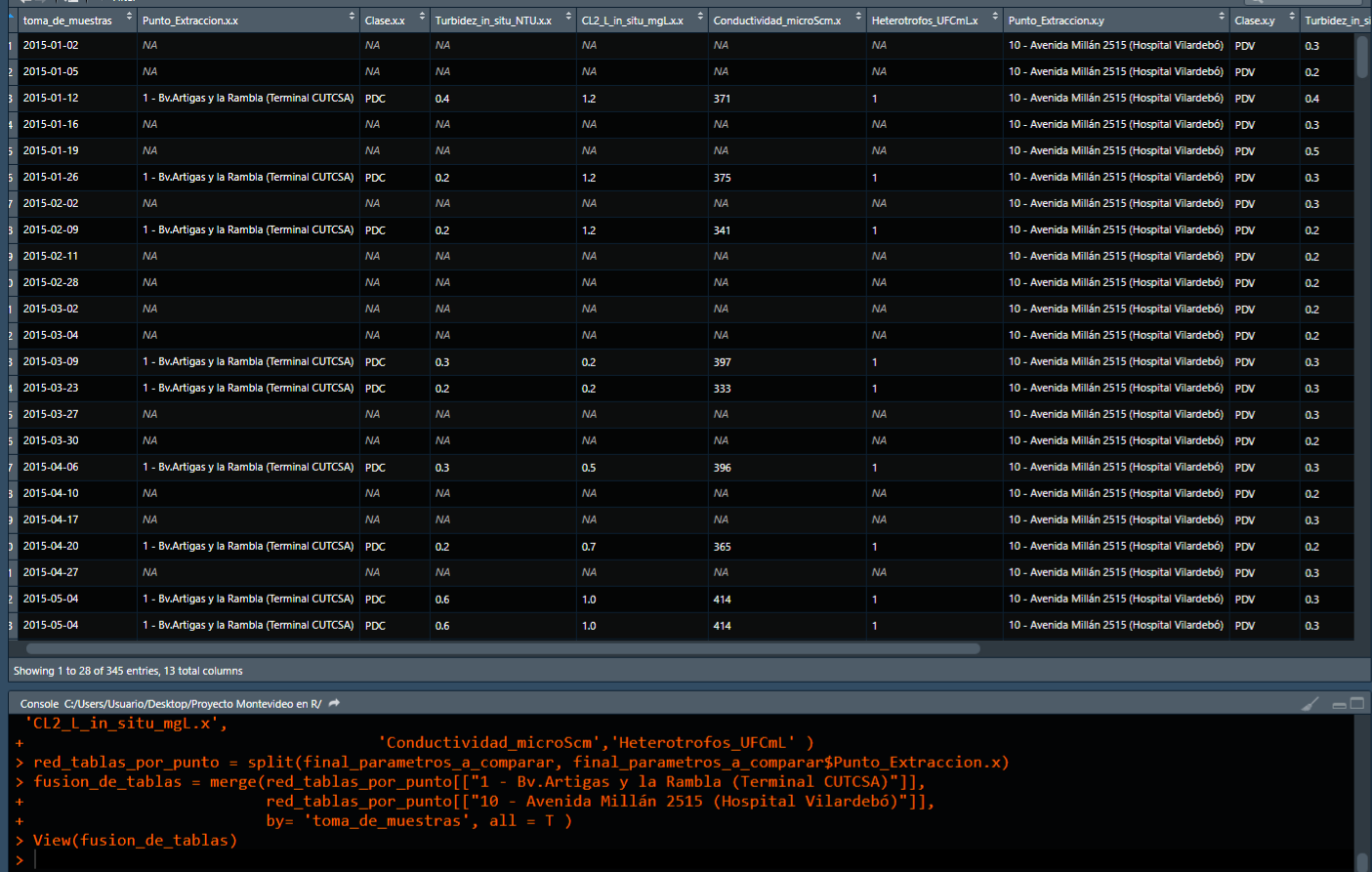This screenshot has width=1372, height=872.
Task: Click the Punto_Extraccion.x.y sort arrows
Action: click(x=1222, y=17)
